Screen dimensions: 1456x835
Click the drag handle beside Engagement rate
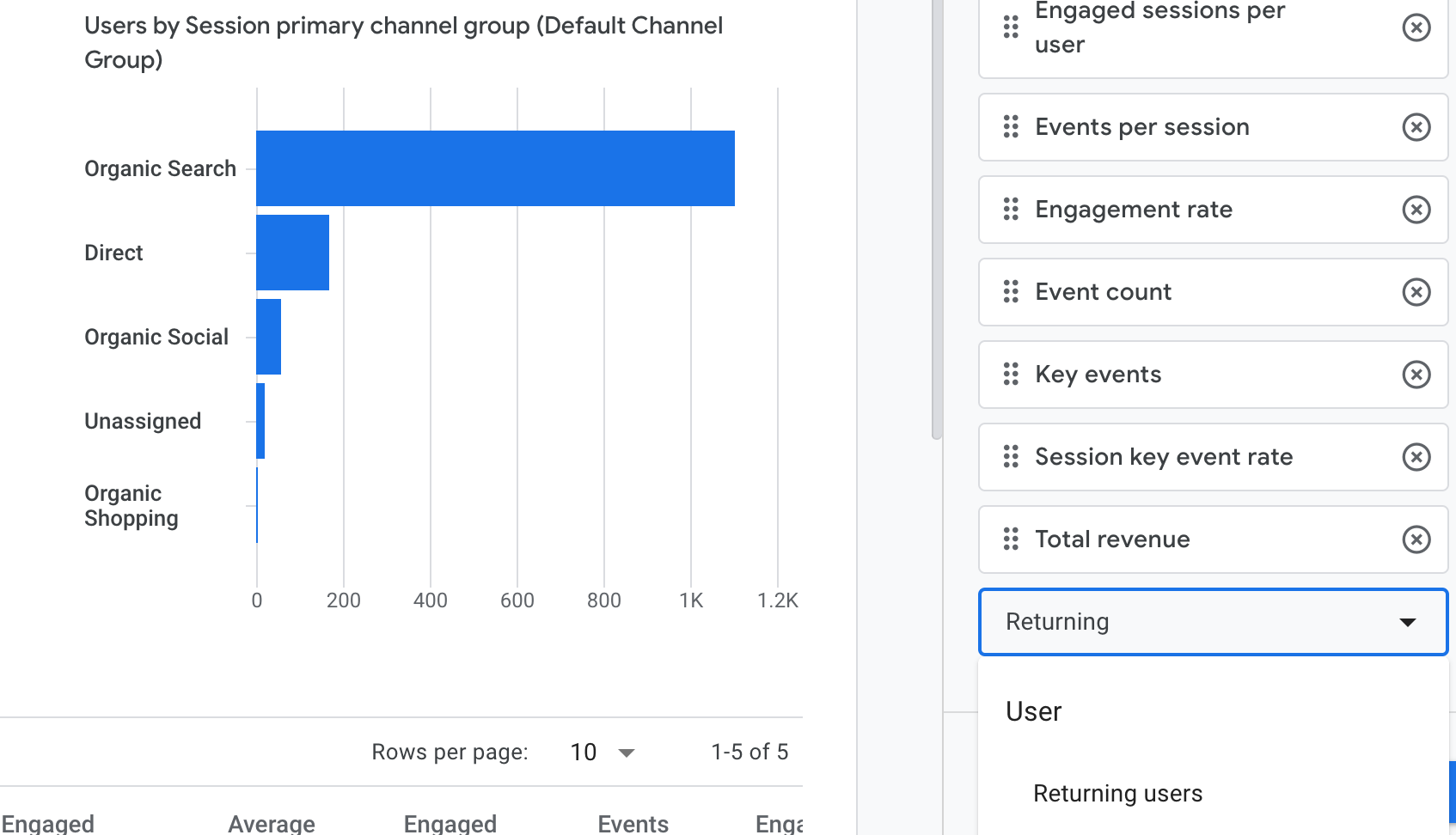pos(1010,209)
